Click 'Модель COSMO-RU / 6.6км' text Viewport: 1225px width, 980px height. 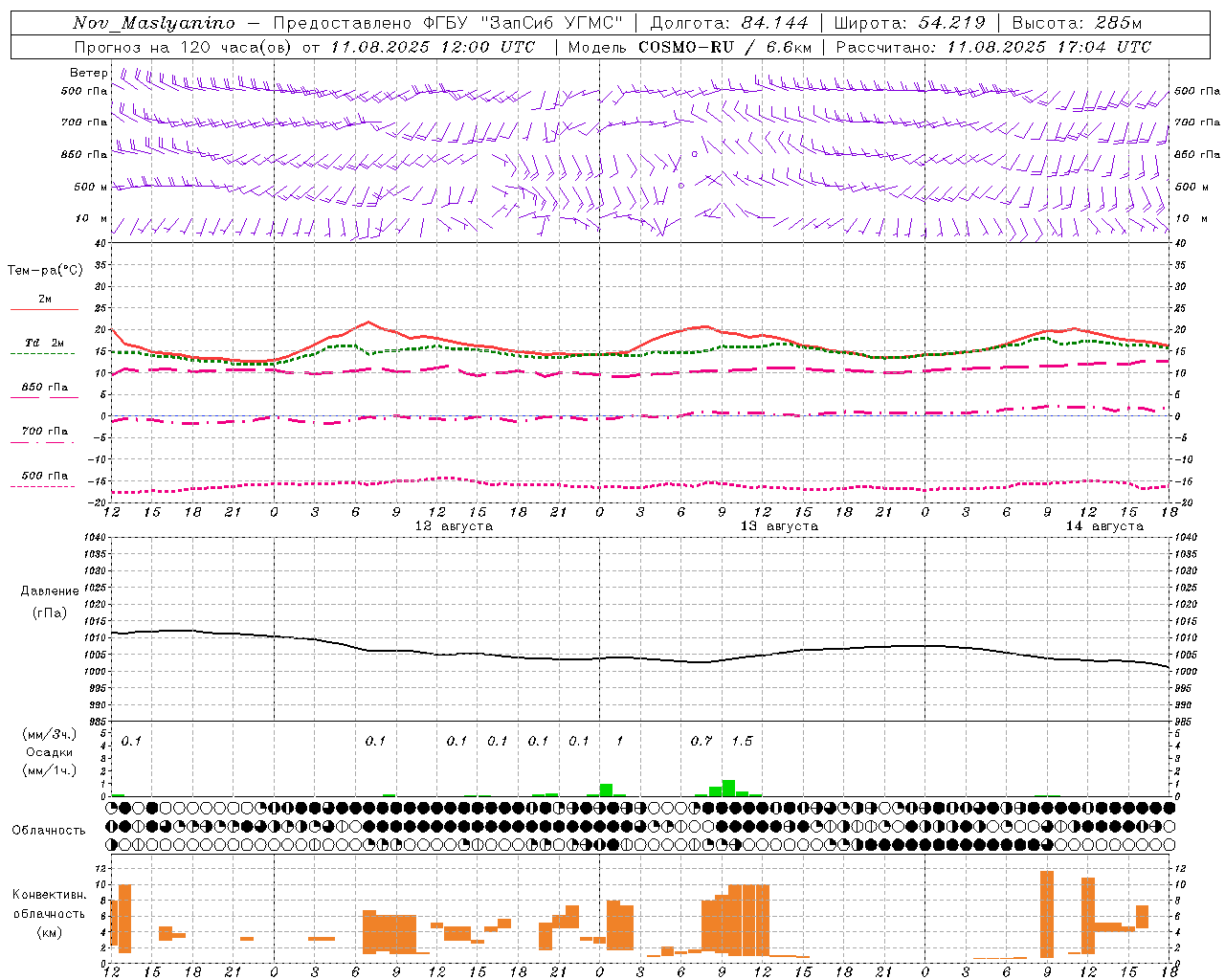click(x=690, y=47)
